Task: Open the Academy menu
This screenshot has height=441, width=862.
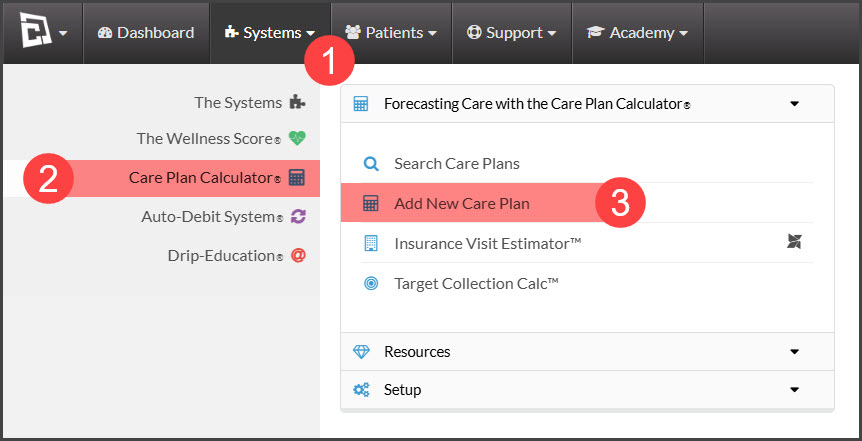Action: 638,33
